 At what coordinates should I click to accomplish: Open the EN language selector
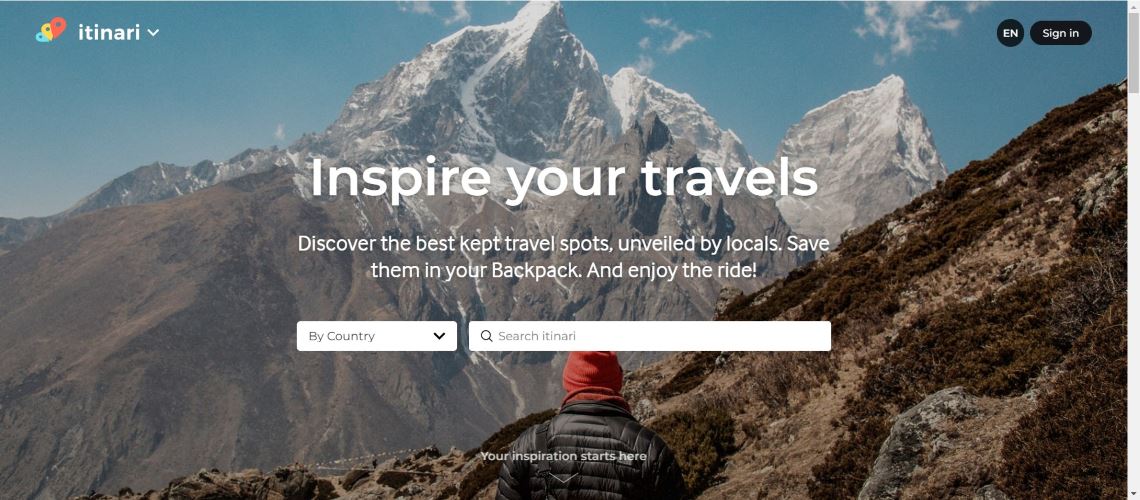point(1010,33)
